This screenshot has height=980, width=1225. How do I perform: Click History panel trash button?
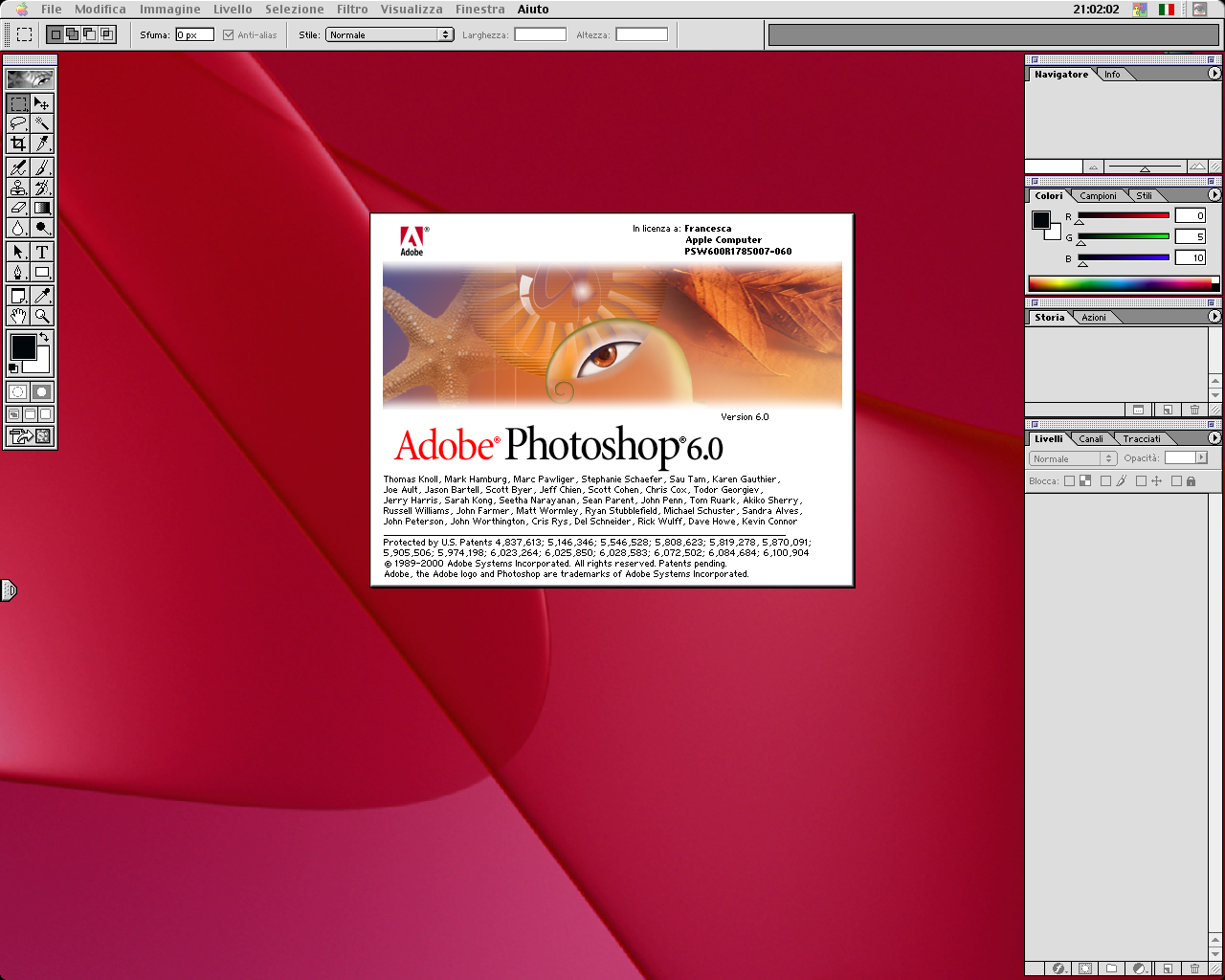point(1194,410)
